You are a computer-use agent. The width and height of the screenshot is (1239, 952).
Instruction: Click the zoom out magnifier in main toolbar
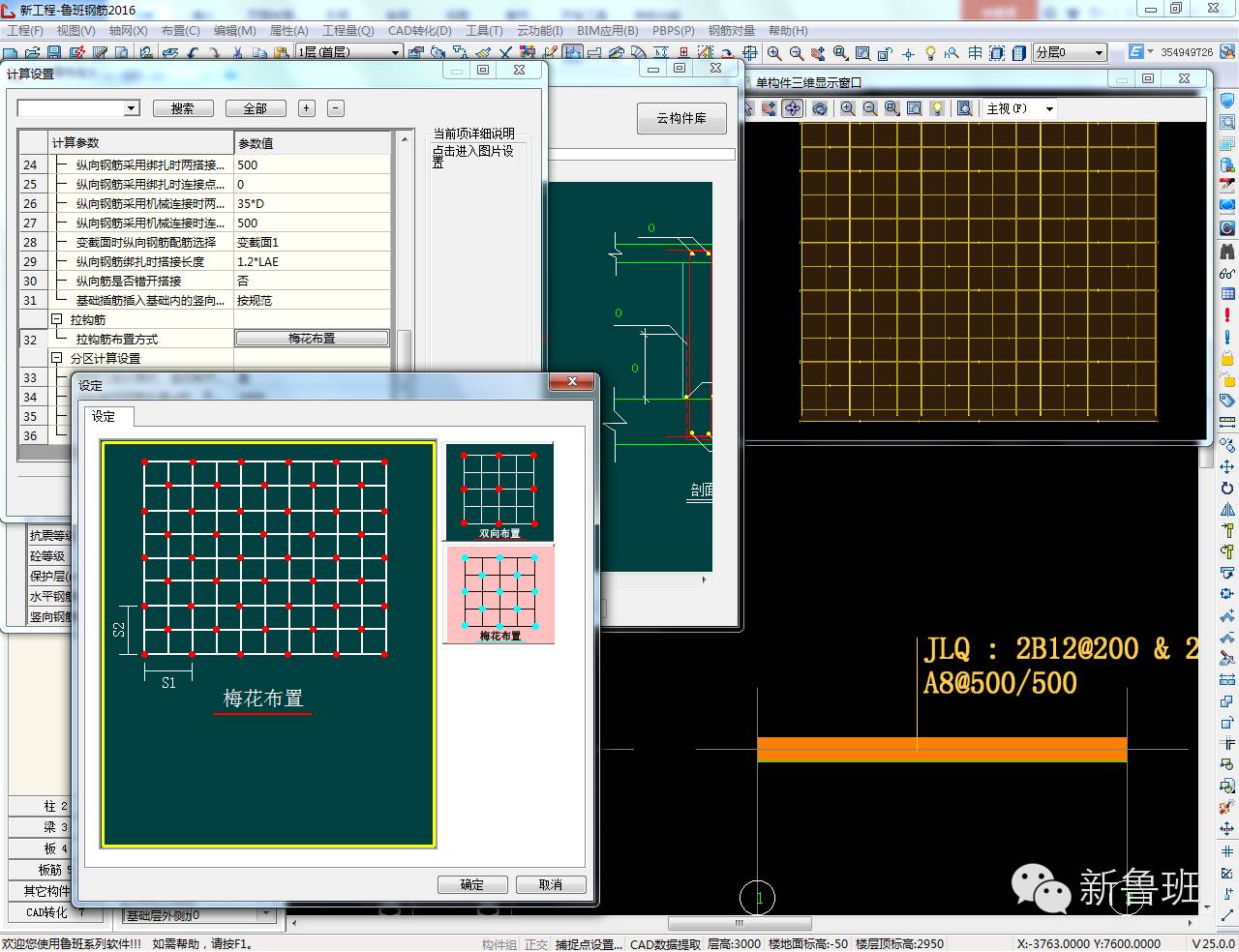tap(796, 53)
